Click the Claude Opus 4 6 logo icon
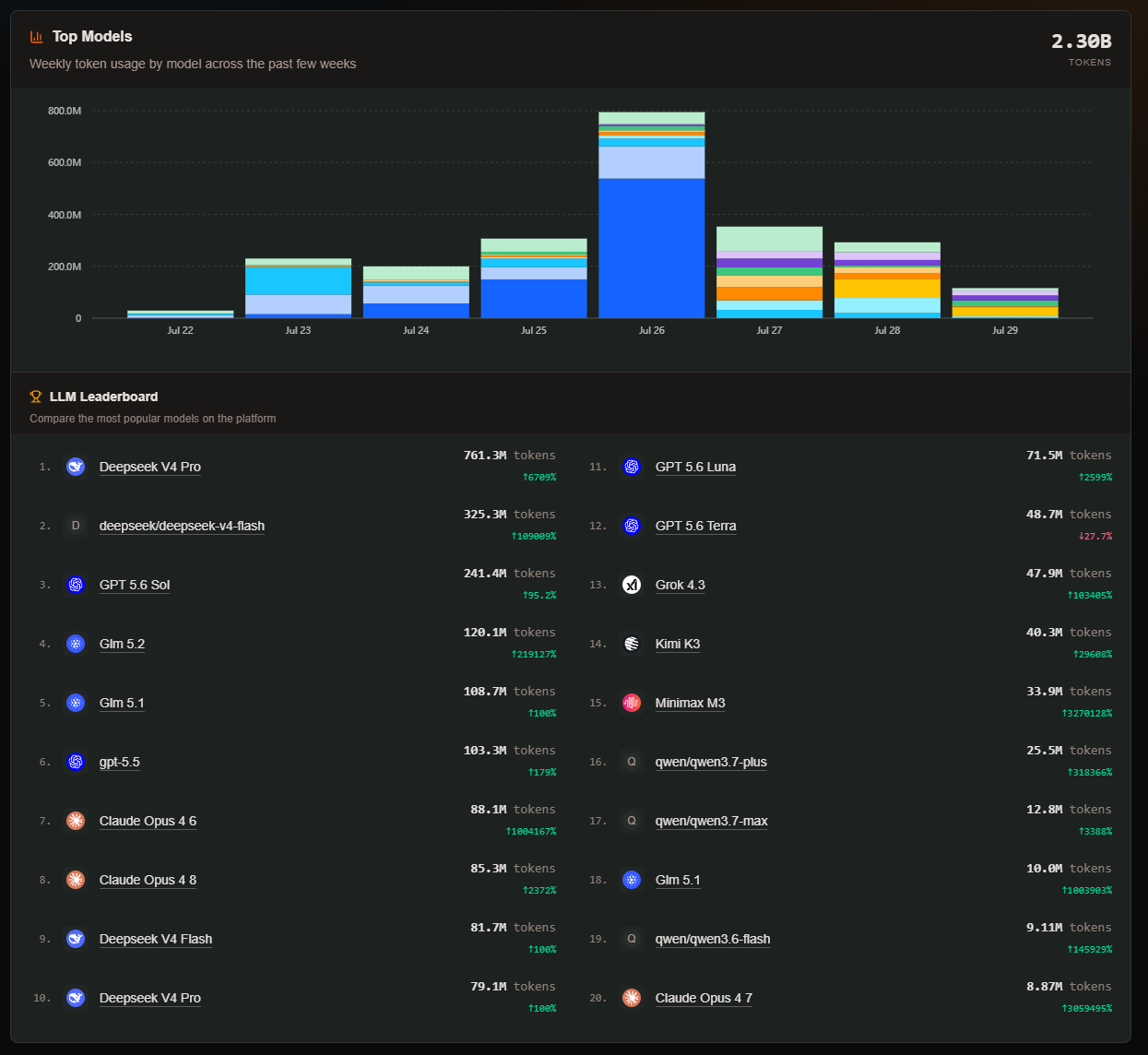 coord(76,821)
